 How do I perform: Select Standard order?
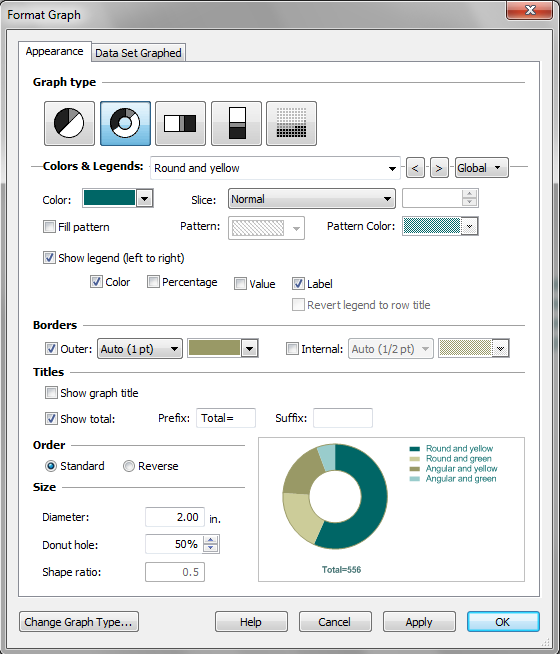pos(51,466)
